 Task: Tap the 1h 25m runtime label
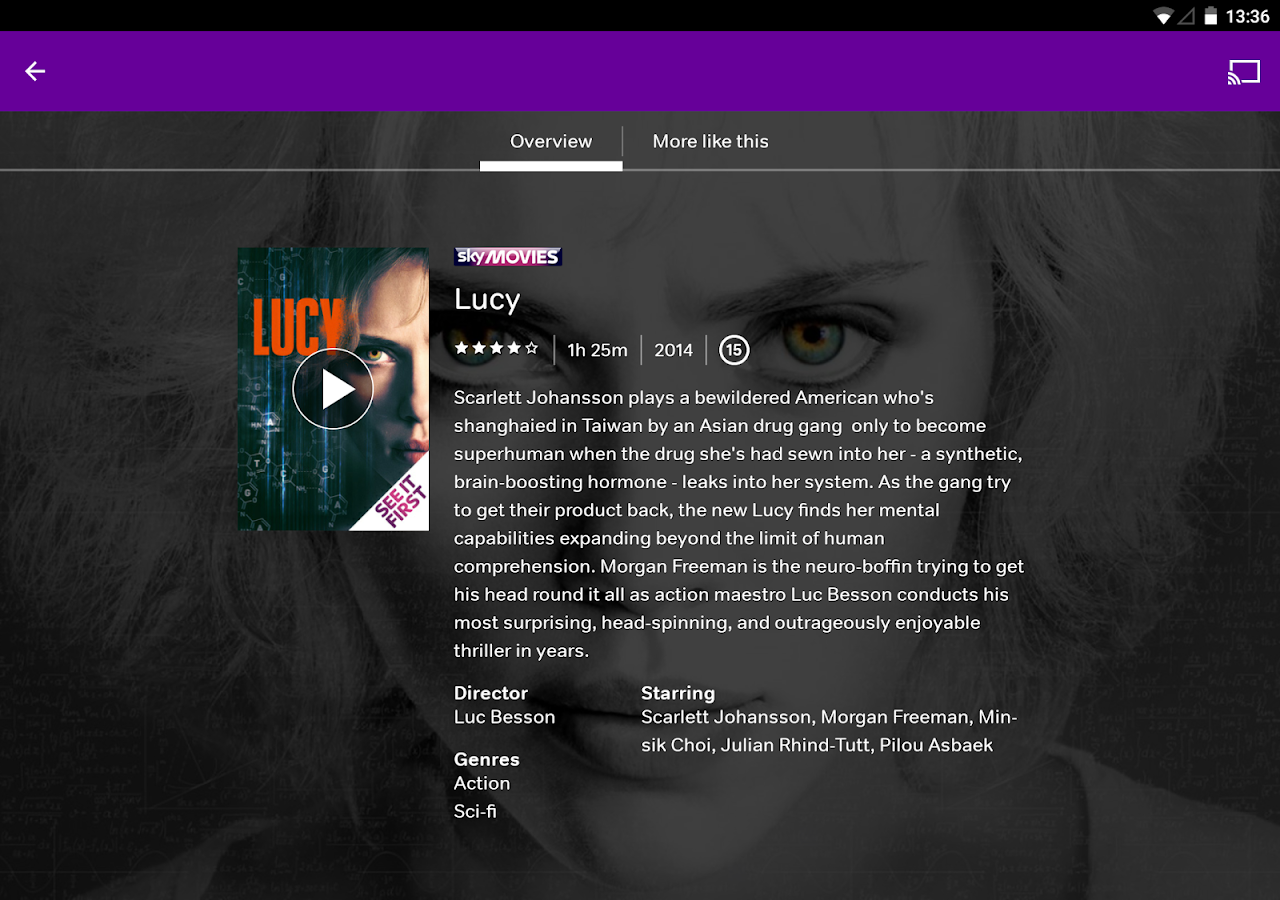(x=597, y=350)
